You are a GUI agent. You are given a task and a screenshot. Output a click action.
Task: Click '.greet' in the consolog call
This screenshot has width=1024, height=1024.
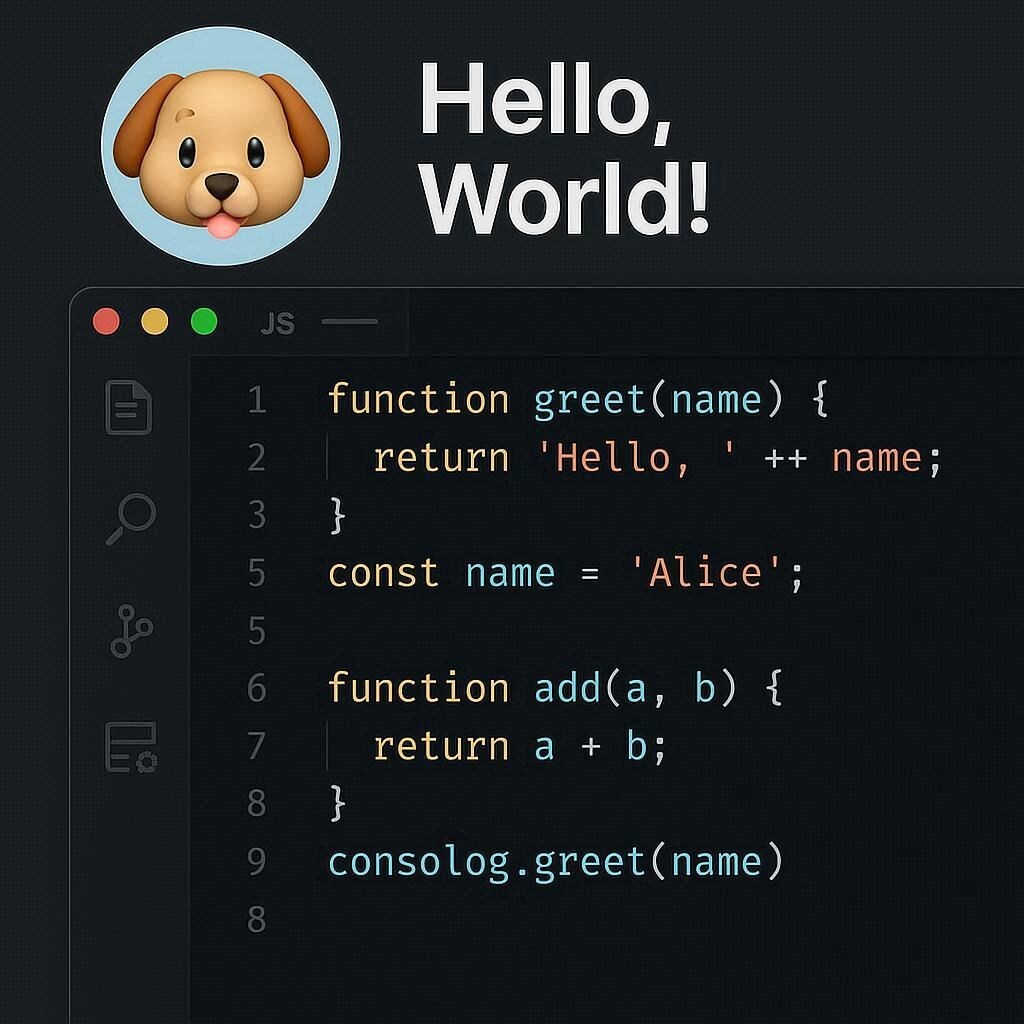[581, 863]
